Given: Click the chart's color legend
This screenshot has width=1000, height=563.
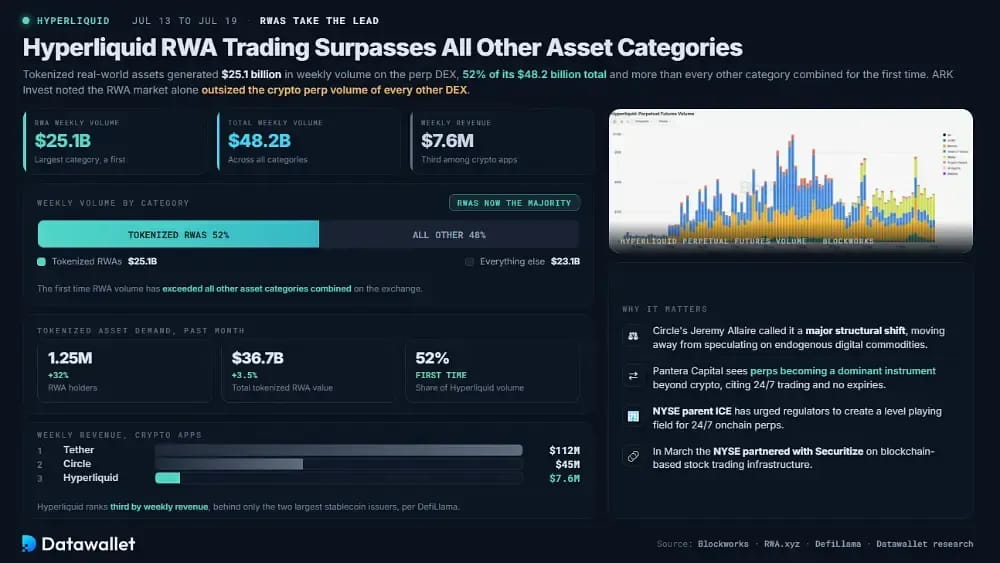Looking at the screenshot, I should 955,154.
